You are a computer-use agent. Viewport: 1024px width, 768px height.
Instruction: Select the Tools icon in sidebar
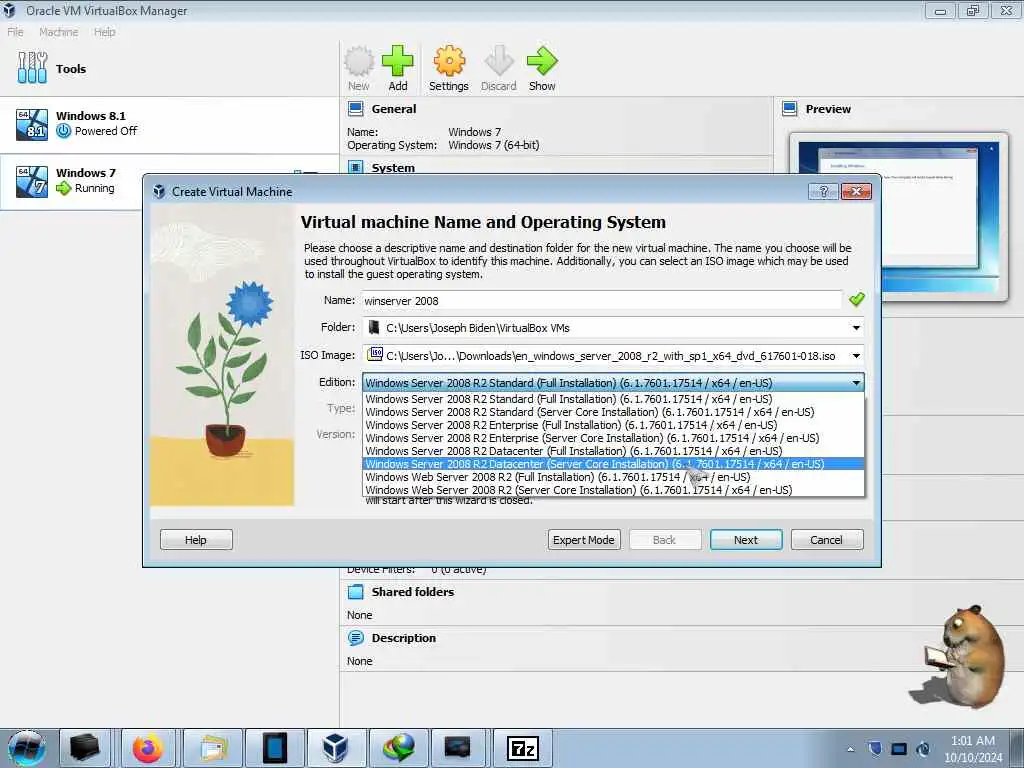[x=32, y=68]
